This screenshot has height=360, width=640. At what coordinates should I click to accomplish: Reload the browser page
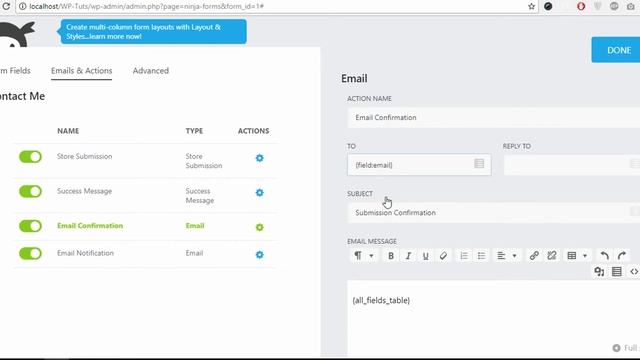[6, 6]
